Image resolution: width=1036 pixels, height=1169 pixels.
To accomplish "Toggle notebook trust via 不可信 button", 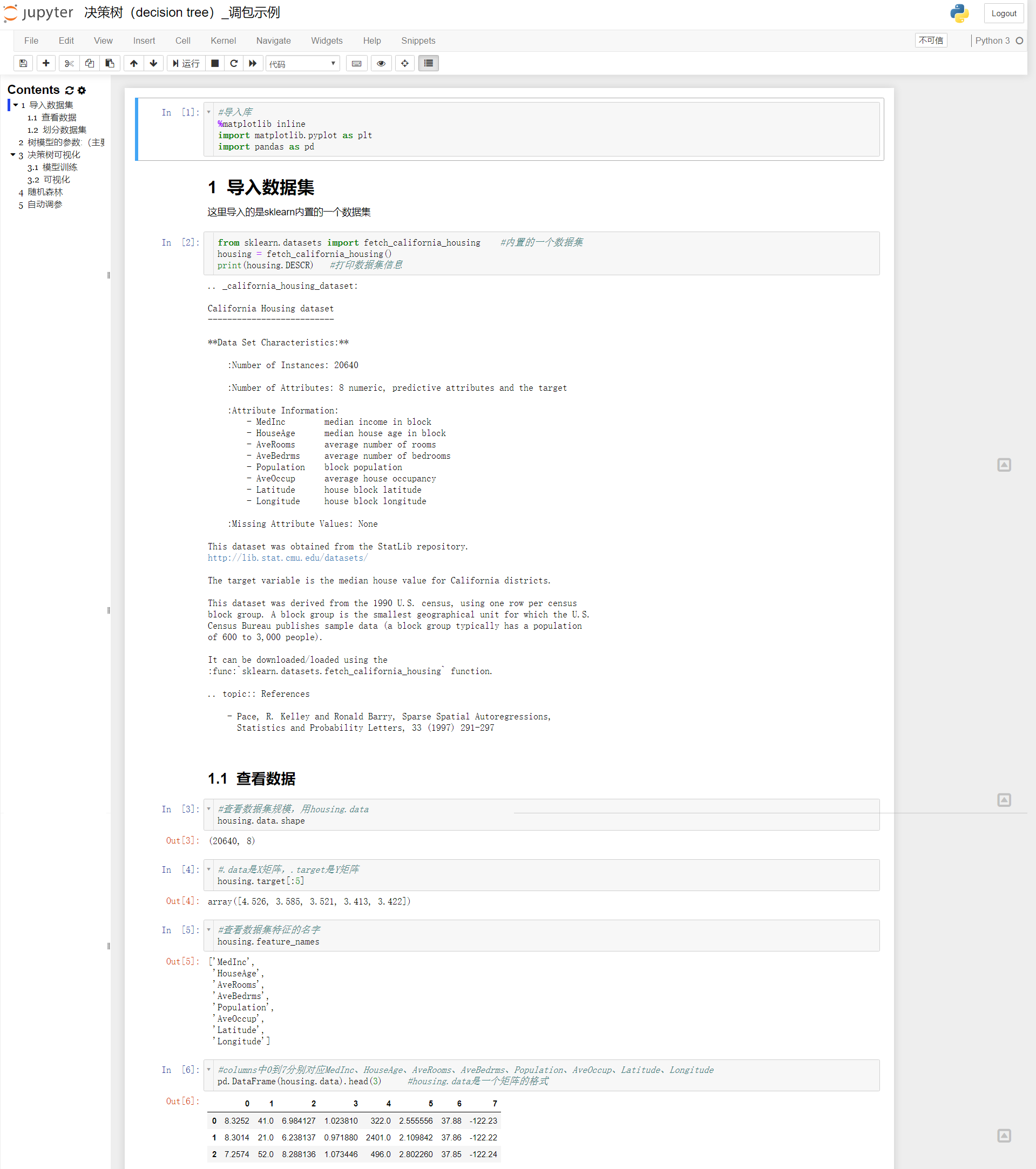I will [x=931, y=40].
